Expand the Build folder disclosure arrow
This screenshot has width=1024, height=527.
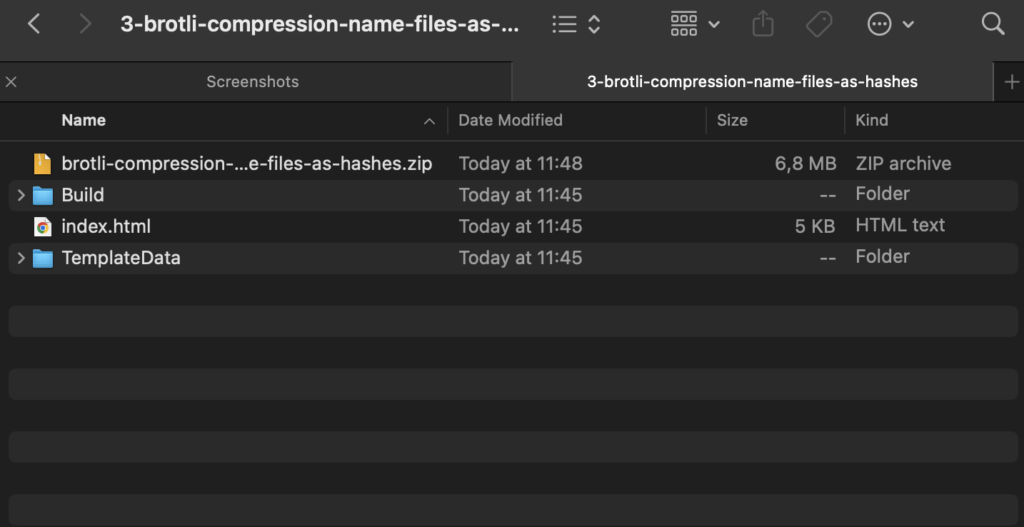[21, 195]
